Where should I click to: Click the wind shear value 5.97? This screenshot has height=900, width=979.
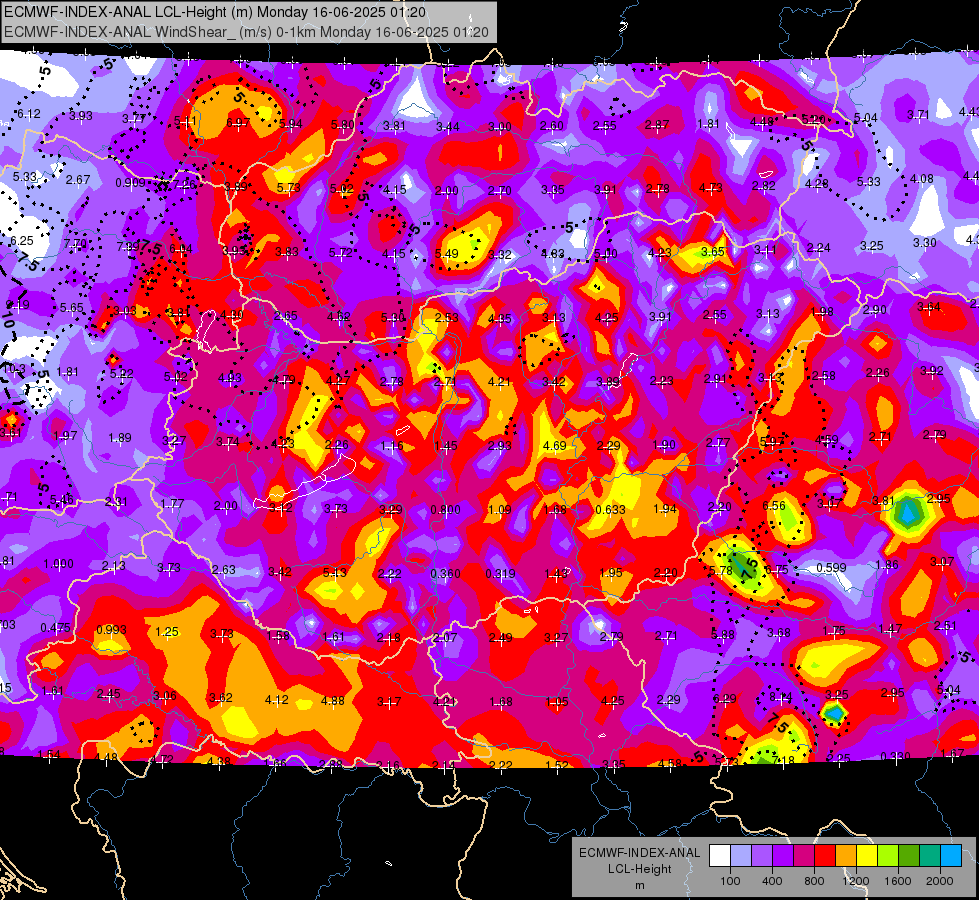(772, 442)
